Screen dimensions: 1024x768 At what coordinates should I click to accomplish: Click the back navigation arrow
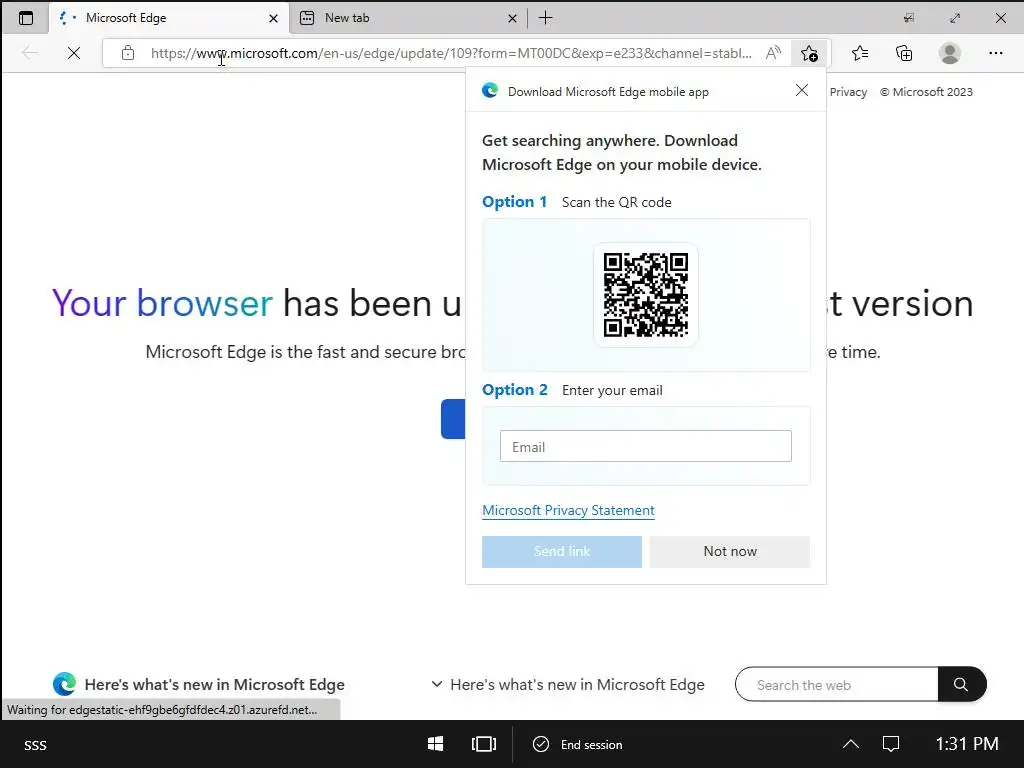(x=29, y=53)
